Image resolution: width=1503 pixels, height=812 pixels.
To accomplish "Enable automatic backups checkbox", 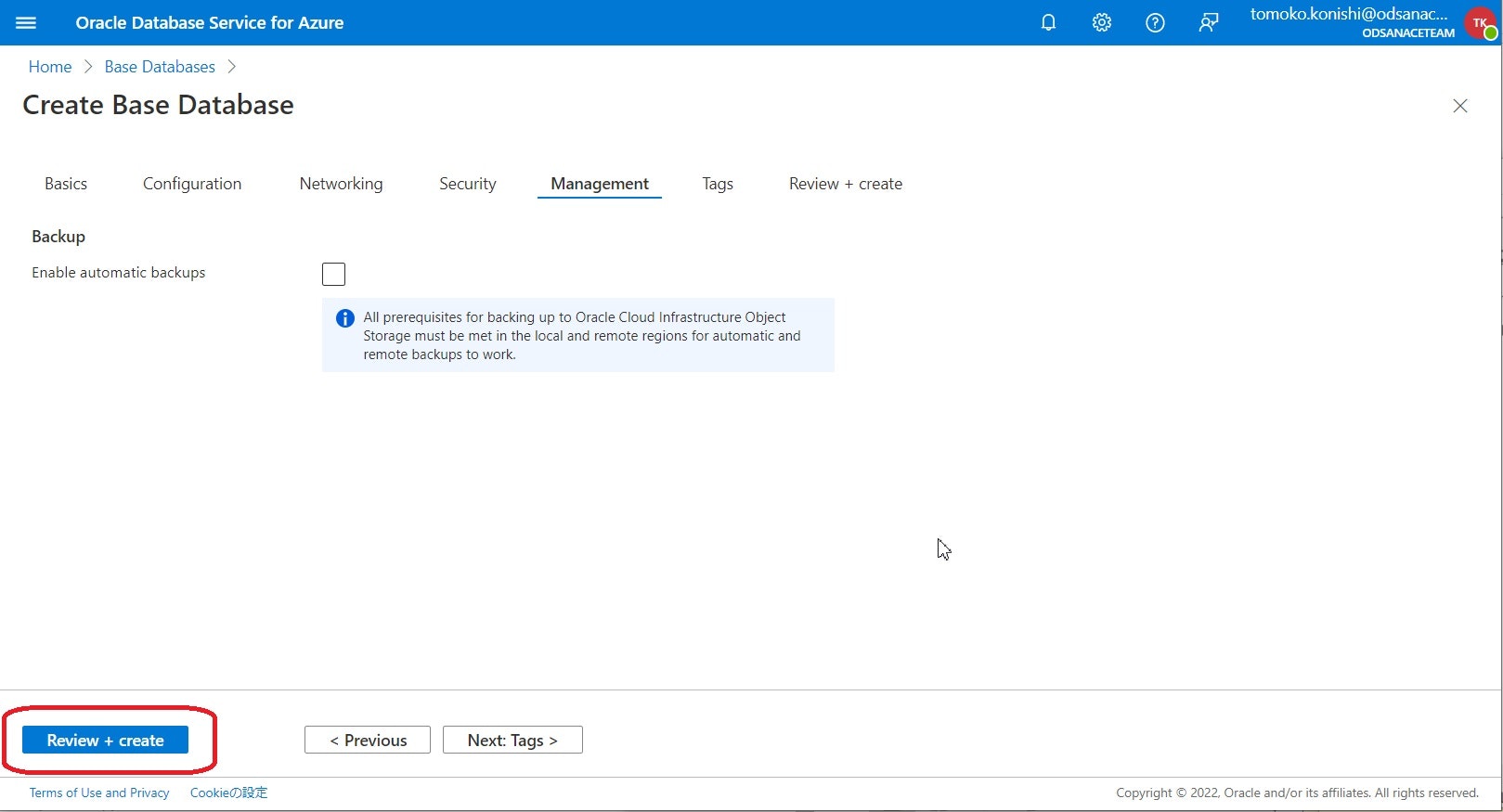I will [333, 274].
